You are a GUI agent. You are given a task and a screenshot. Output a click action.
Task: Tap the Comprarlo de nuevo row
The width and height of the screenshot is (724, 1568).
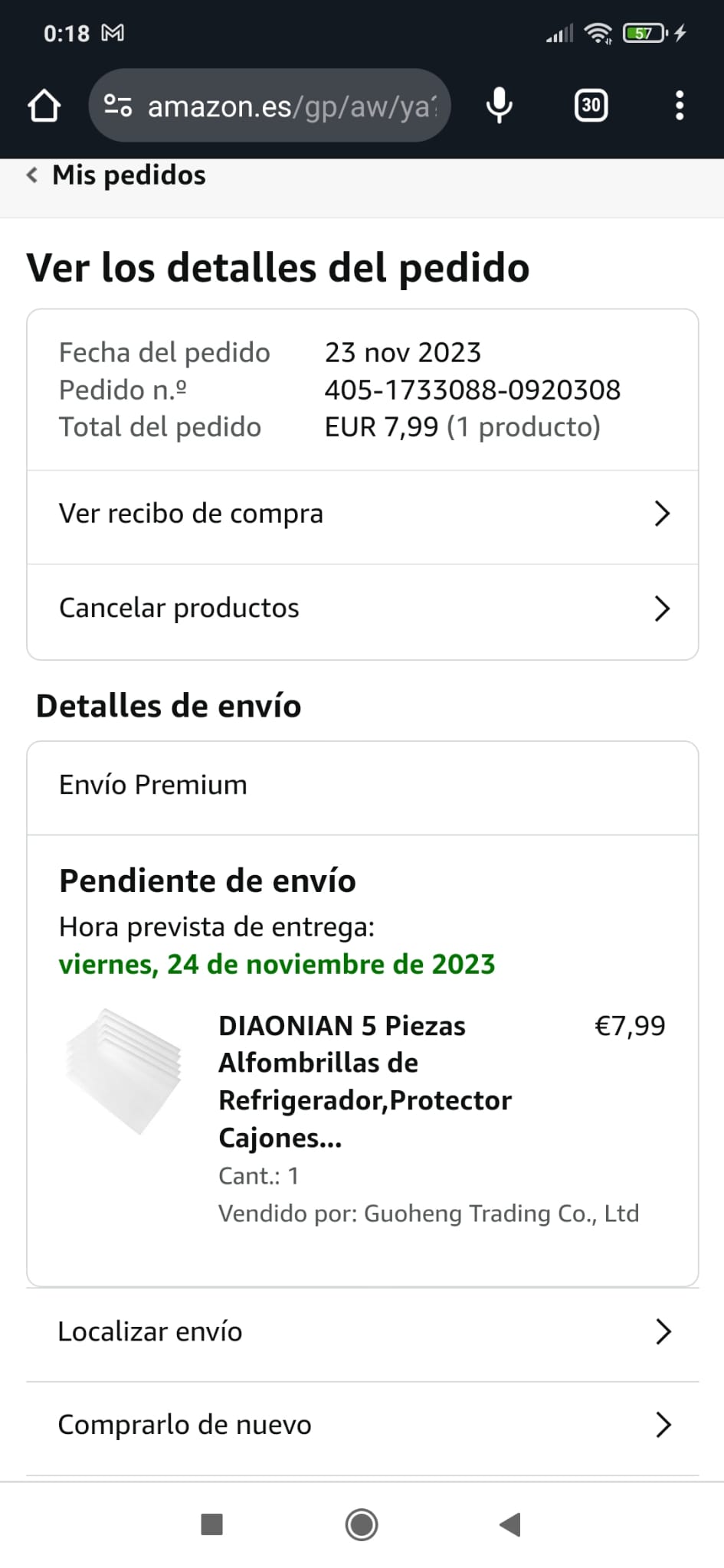(185, 1425)
